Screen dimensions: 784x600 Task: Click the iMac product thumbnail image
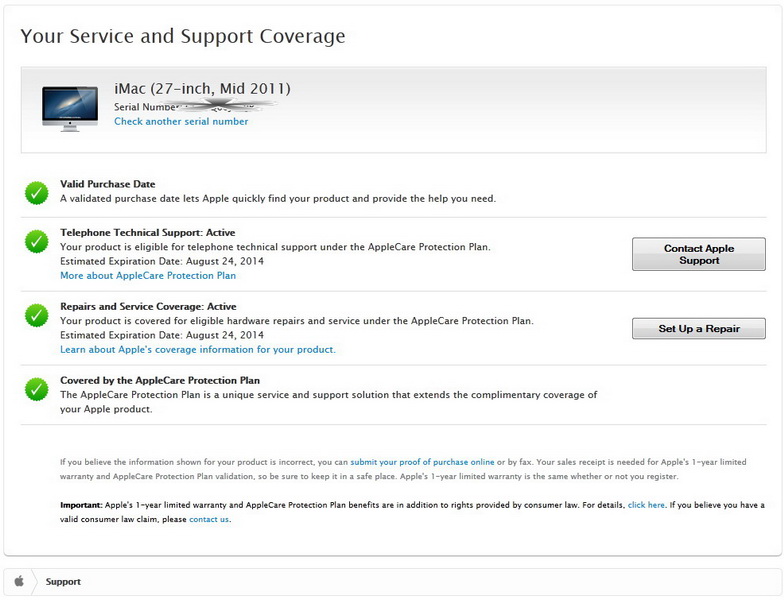pos(70,108)
